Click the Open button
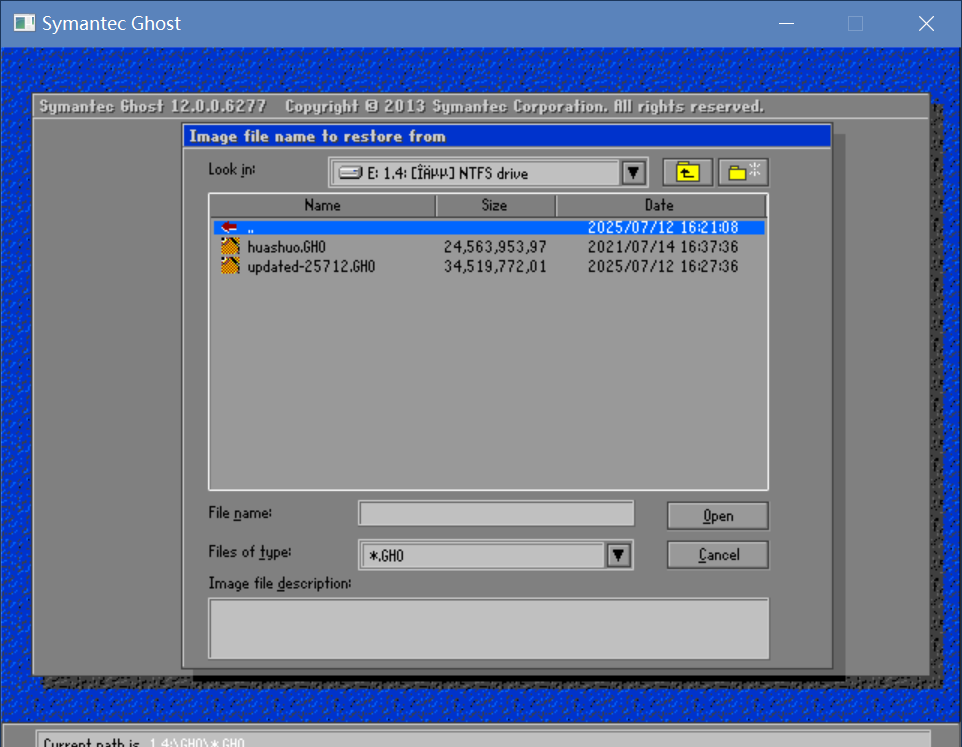This screenshot has height=747, width=962. pos(718,516)
